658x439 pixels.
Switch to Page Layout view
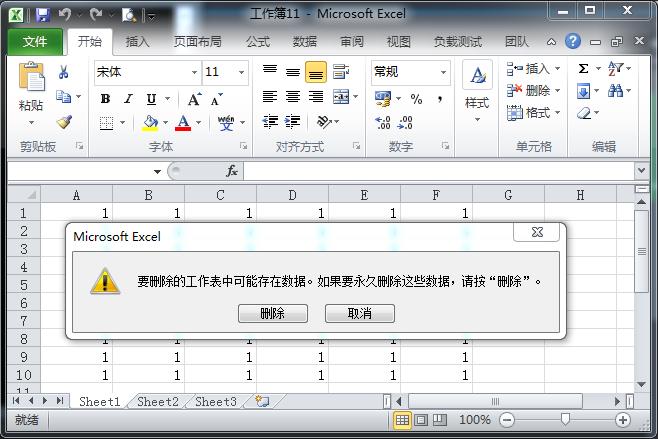click(421, 420)
